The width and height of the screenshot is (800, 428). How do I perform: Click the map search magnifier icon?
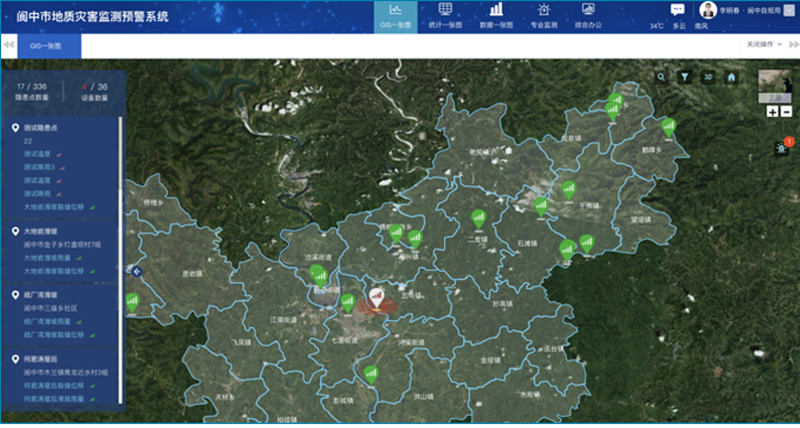point(661,77)
